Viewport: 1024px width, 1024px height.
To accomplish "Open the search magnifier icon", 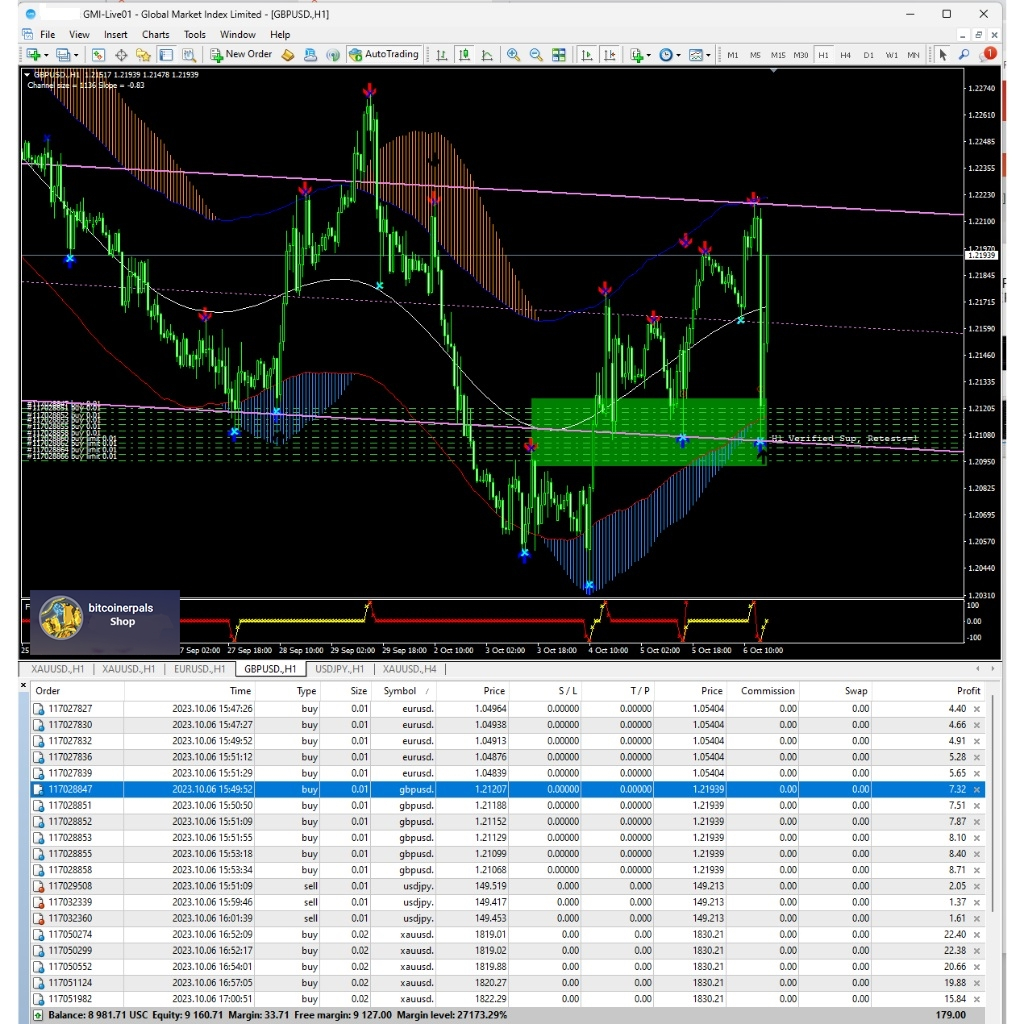I will 965,55.
